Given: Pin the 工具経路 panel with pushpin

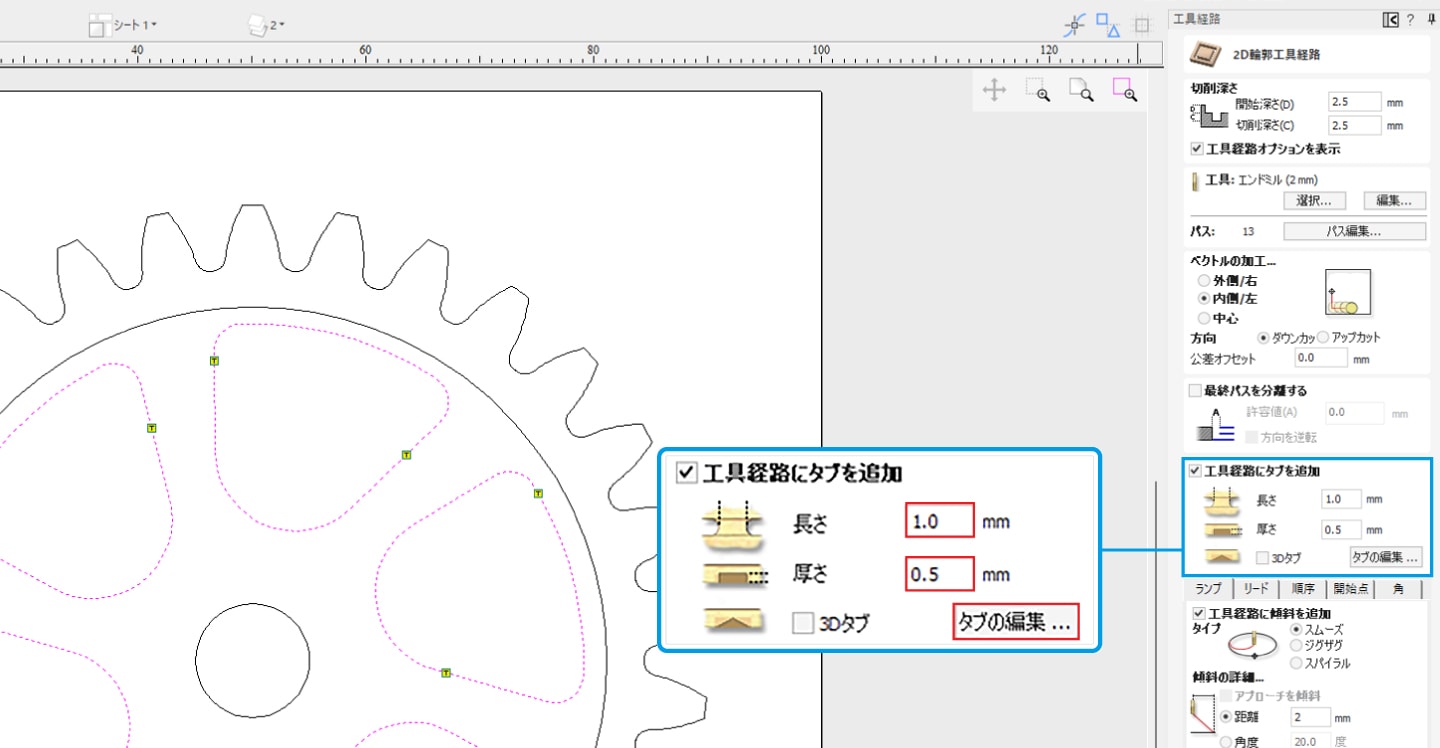Looking at the screenshot, I should pos(1431,19).
